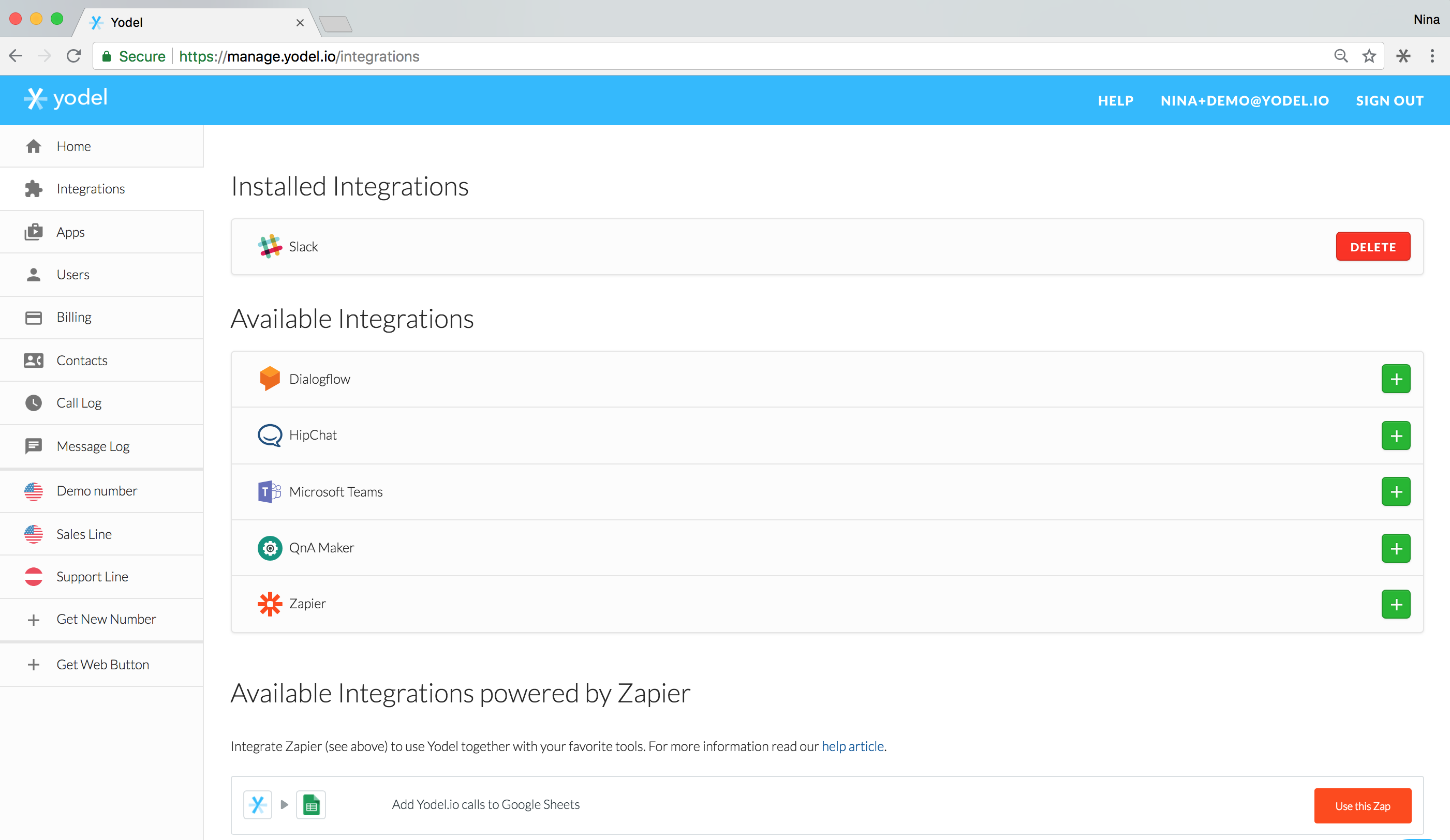Viewport: 1450px width, 840px height.
Task: Go back with the browser back arrow
Action: pos(16,56)
